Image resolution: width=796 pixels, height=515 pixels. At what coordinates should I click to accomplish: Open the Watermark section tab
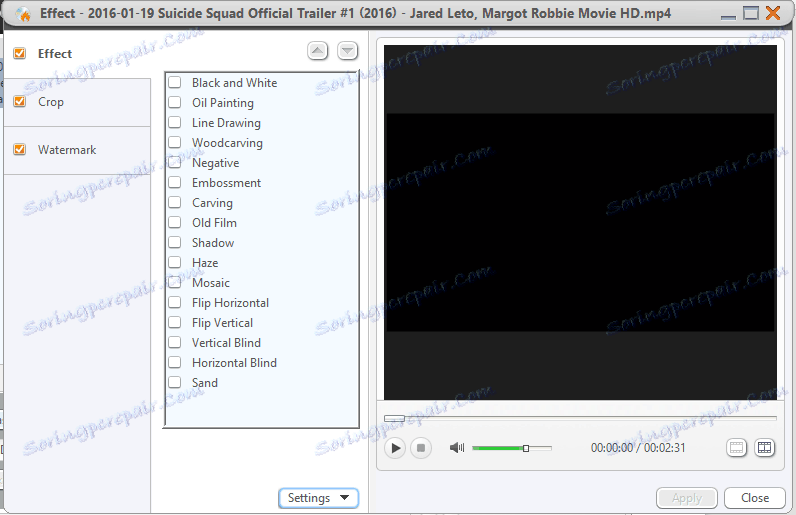click(x=77, y=150)
